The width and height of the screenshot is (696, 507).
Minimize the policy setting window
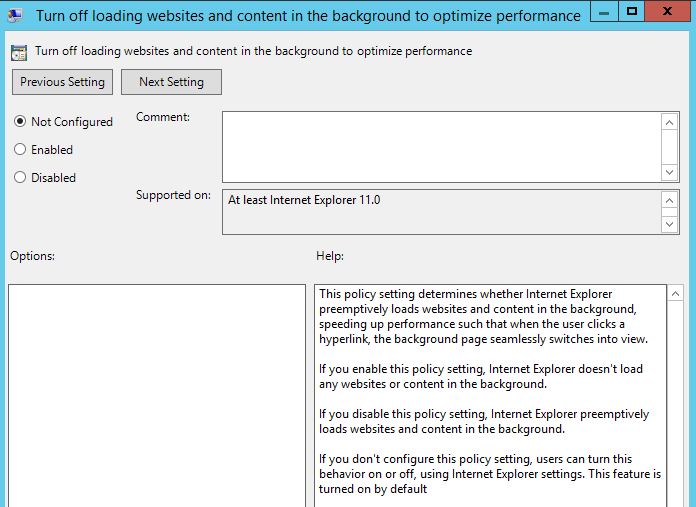(604, 12)
